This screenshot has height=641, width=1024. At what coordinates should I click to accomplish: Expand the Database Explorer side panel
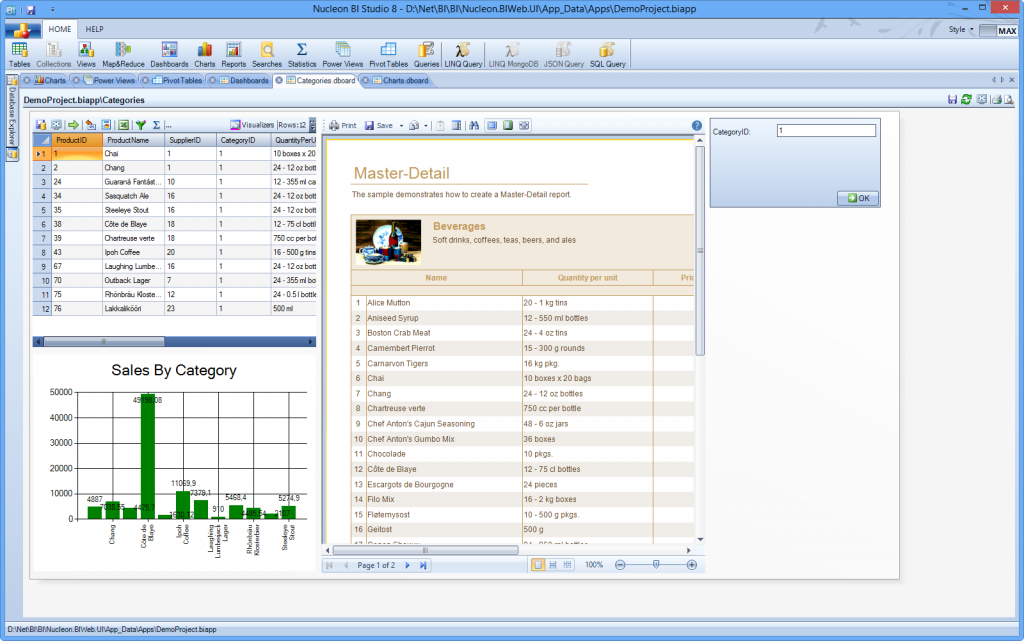click(x=12, y=115)
